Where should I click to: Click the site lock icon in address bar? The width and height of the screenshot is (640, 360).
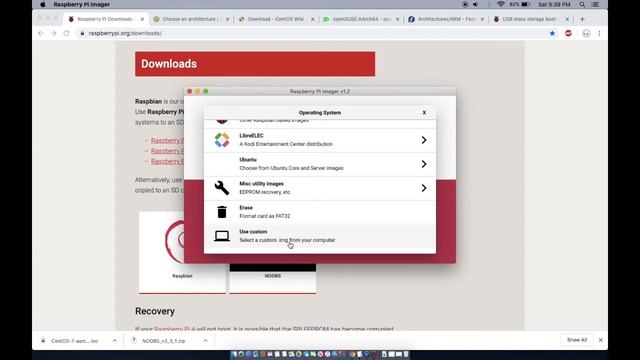coord(82,33)
